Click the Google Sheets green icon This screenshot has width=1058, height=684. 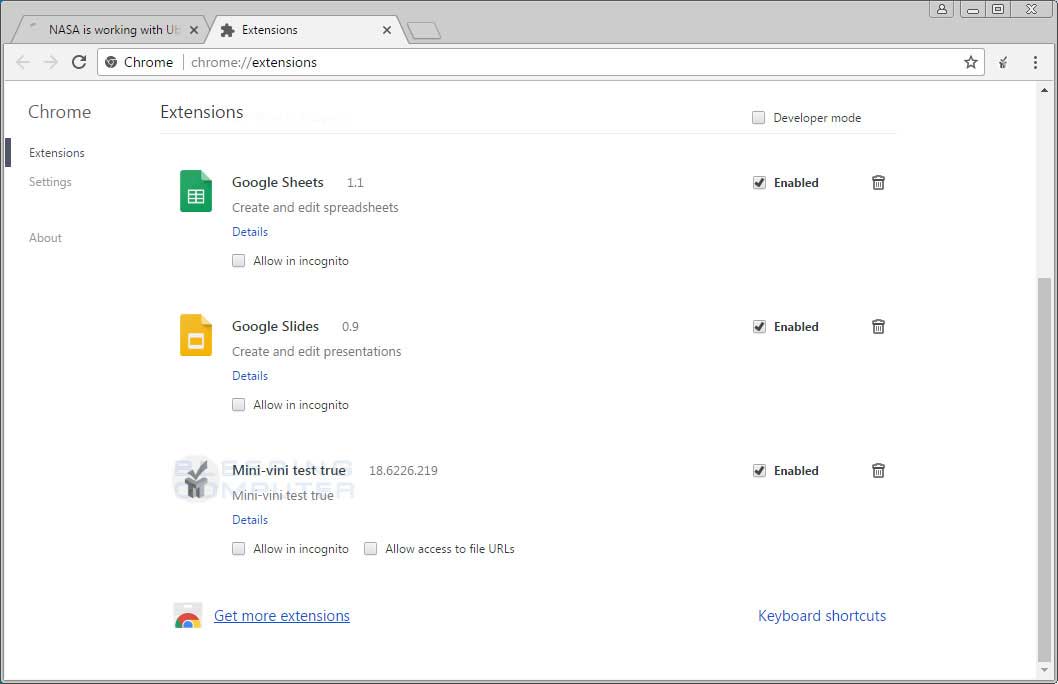(196, 191)
